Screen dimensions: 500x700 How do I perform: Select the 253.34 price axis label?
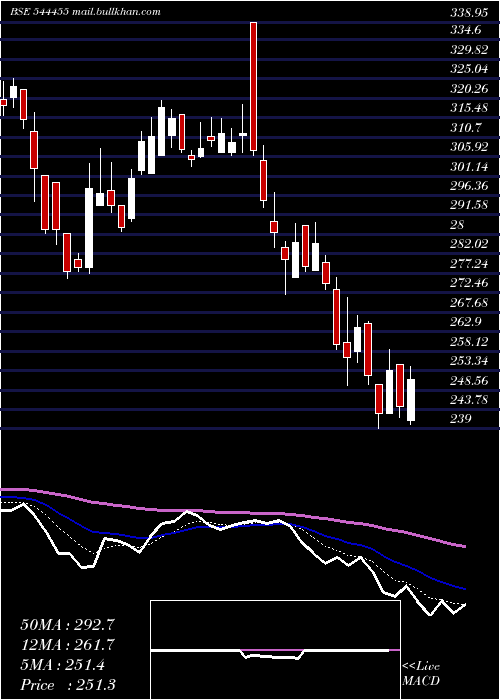(x=469, y=361)
